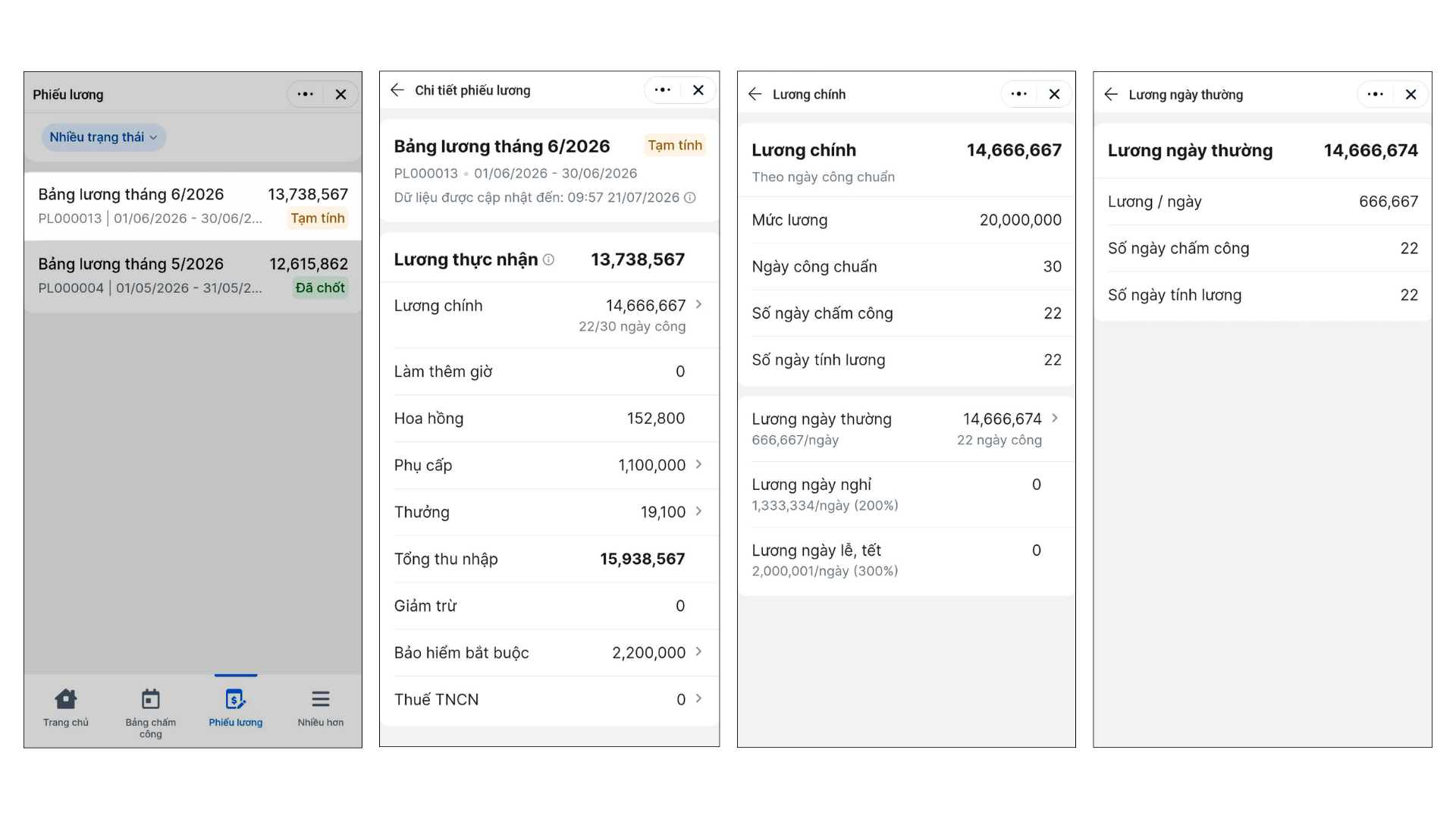Image resolution: width=1456 pixels, height=819 pixels.
Task: Open the Bảng chấm công calendar icon
Action: [151, 698]
